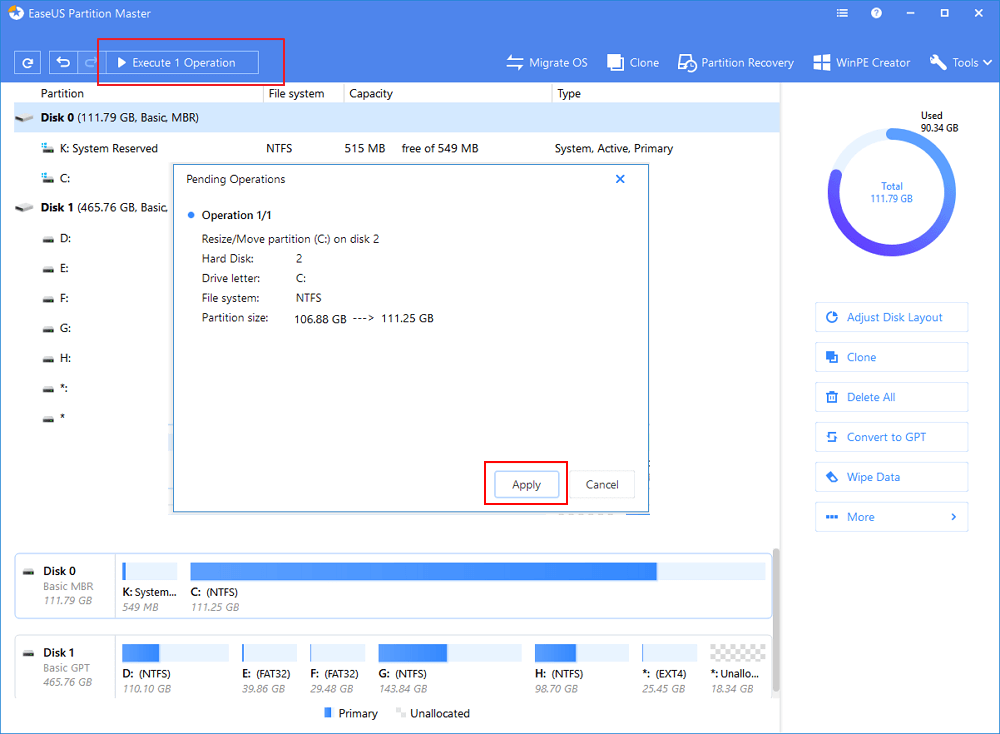Viewport: 1000px width, 734px height.
Task: Launch the Clone tool in the top toolbar
Action: pyautogui.click(x=633, y=62)
